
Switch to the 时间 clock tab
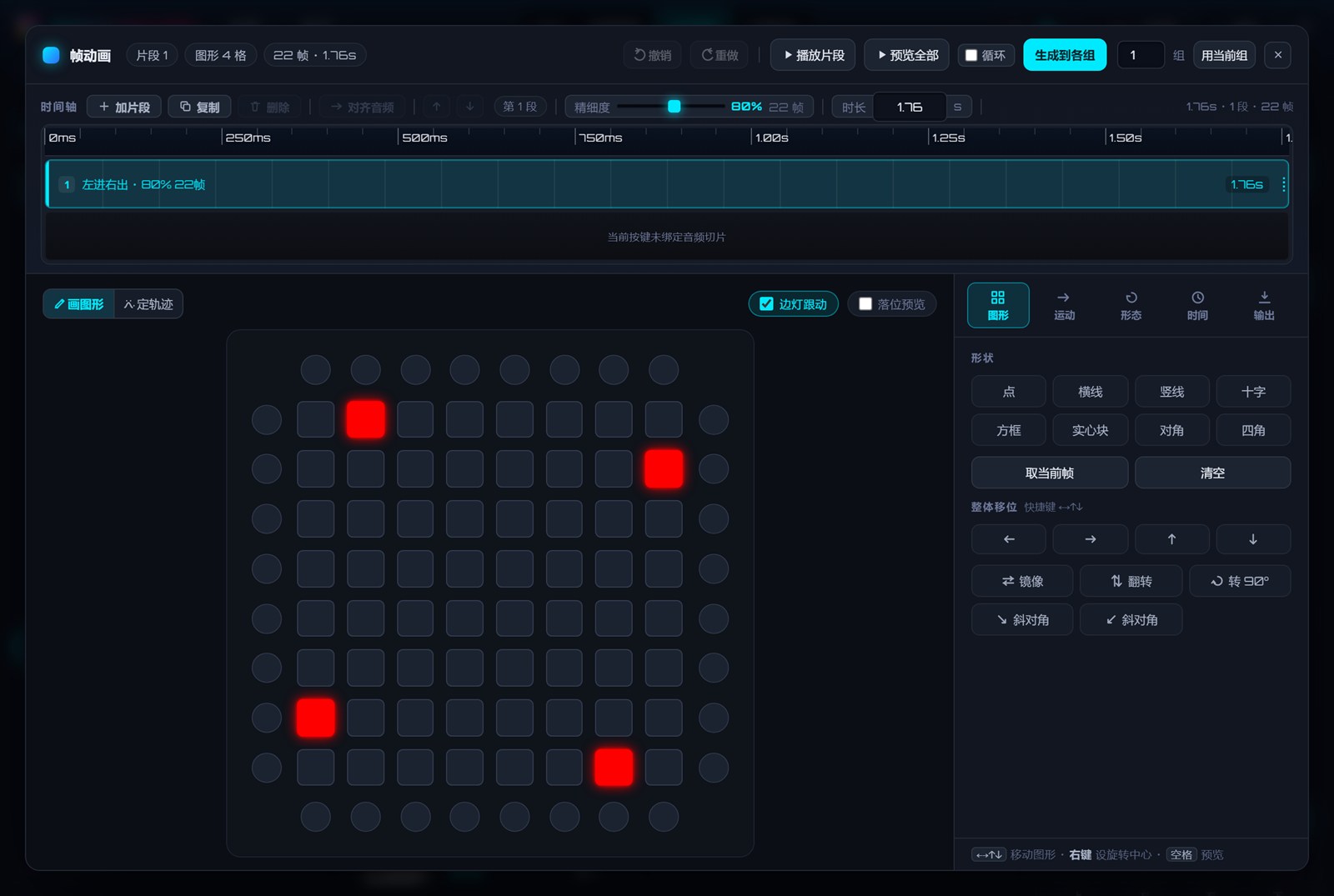[x=1197, y=305]
